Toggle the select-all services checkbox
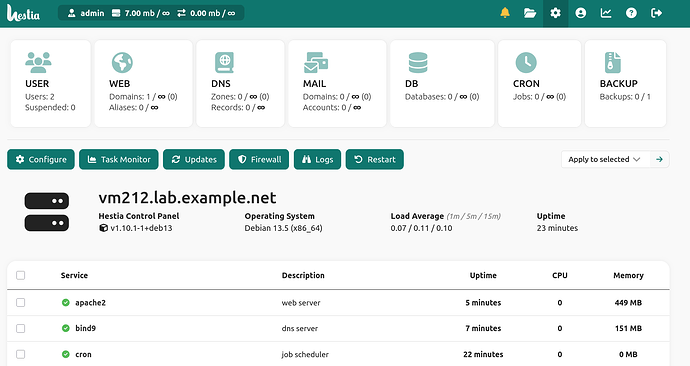This screenshot has height=366, width=690. [20, 275]
